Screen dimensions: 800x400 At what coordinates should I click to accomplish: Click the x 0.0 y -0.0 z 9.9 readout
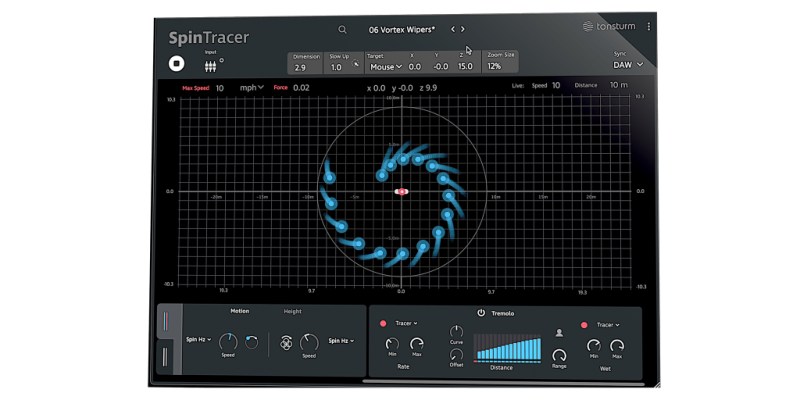[402, 88]
